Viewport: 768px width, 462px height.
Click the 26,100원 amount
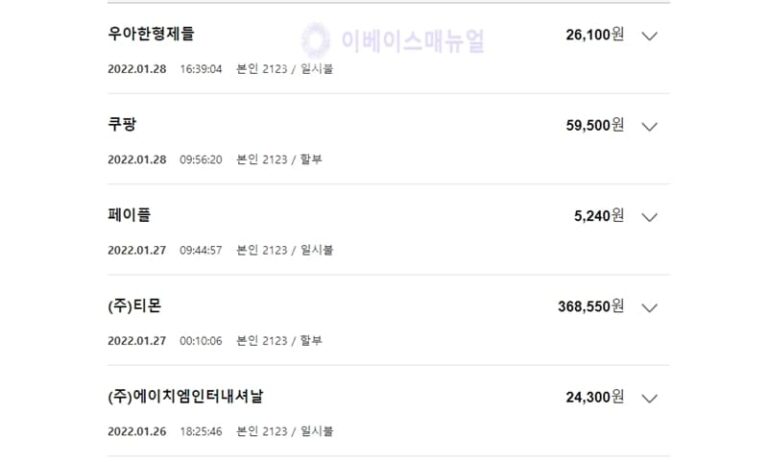595,35
